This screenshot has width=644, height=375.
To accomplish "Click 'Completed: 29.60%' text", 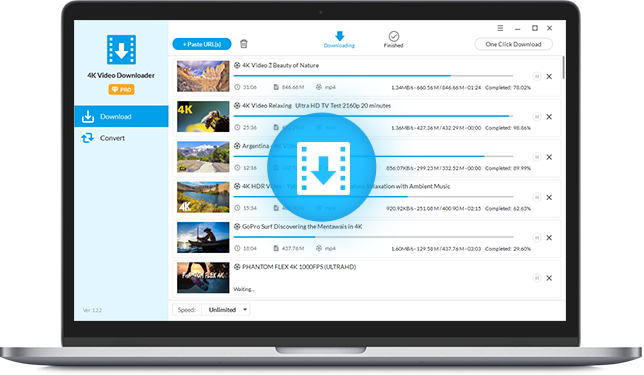I will point(508,248).
